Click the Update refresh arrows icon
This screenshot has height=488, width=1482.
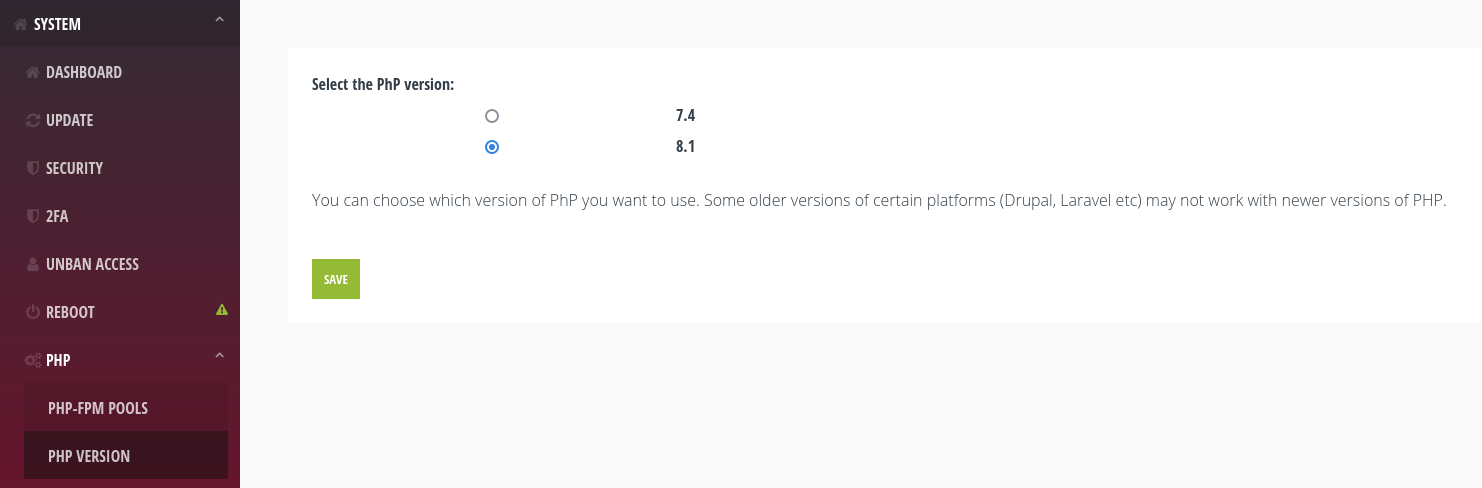pyautogui.click(x=32, y=120)
